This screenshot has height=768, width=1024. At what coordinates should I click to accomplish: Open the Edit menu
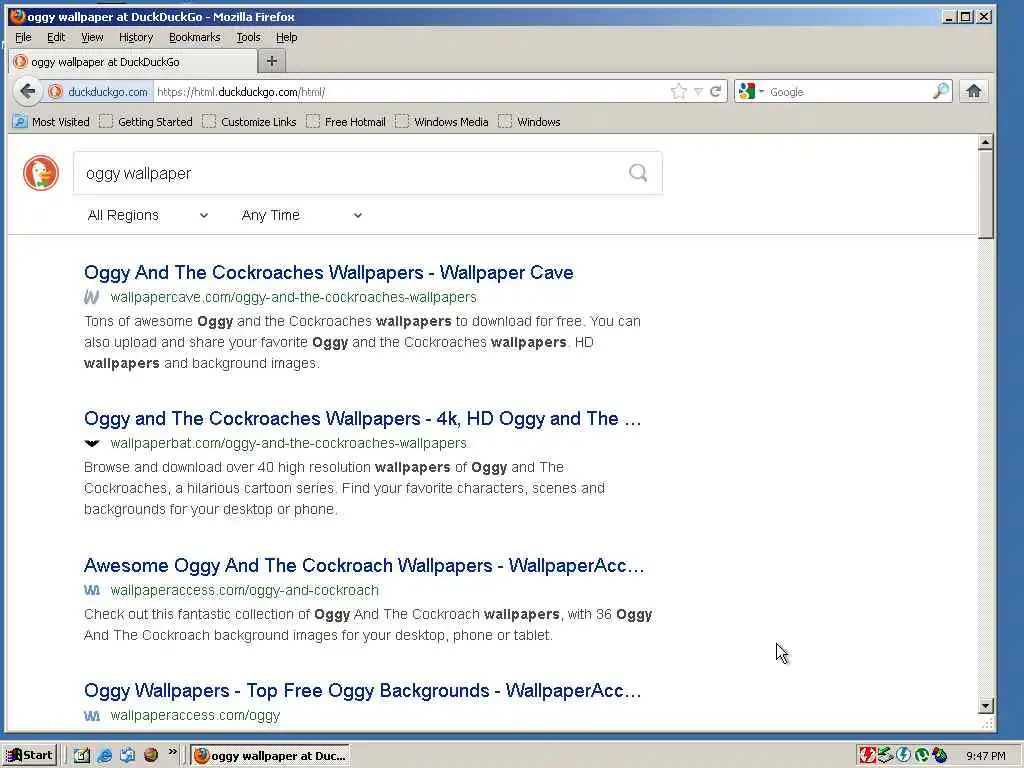pyautogui.click(x=56, y=37)
